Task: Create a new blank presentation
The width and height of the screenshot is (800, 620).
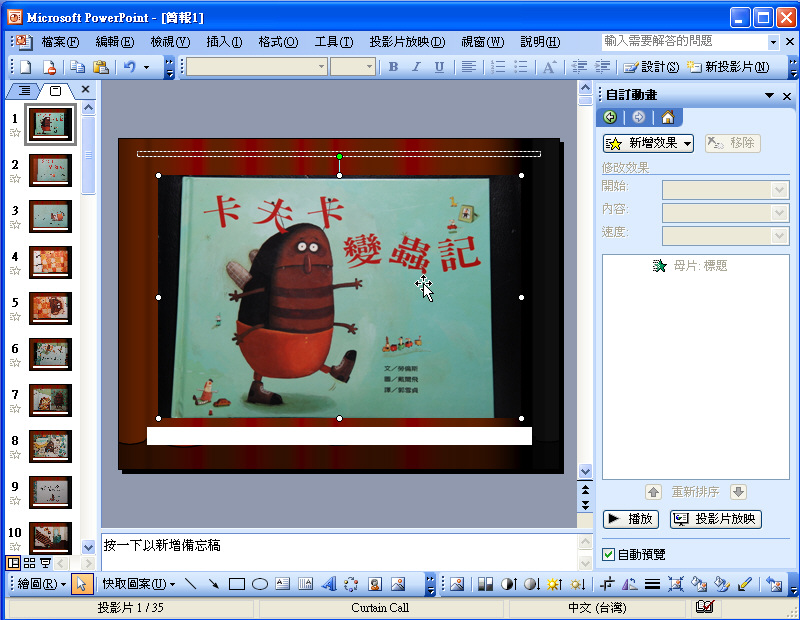Action: point(26,67)
